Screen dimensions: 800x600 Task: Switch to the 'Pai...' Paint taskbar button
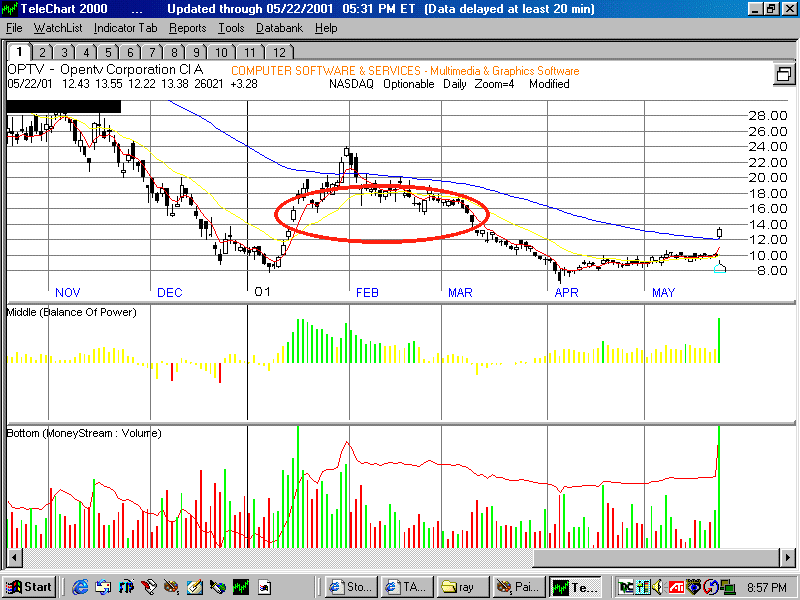point(519,587)
